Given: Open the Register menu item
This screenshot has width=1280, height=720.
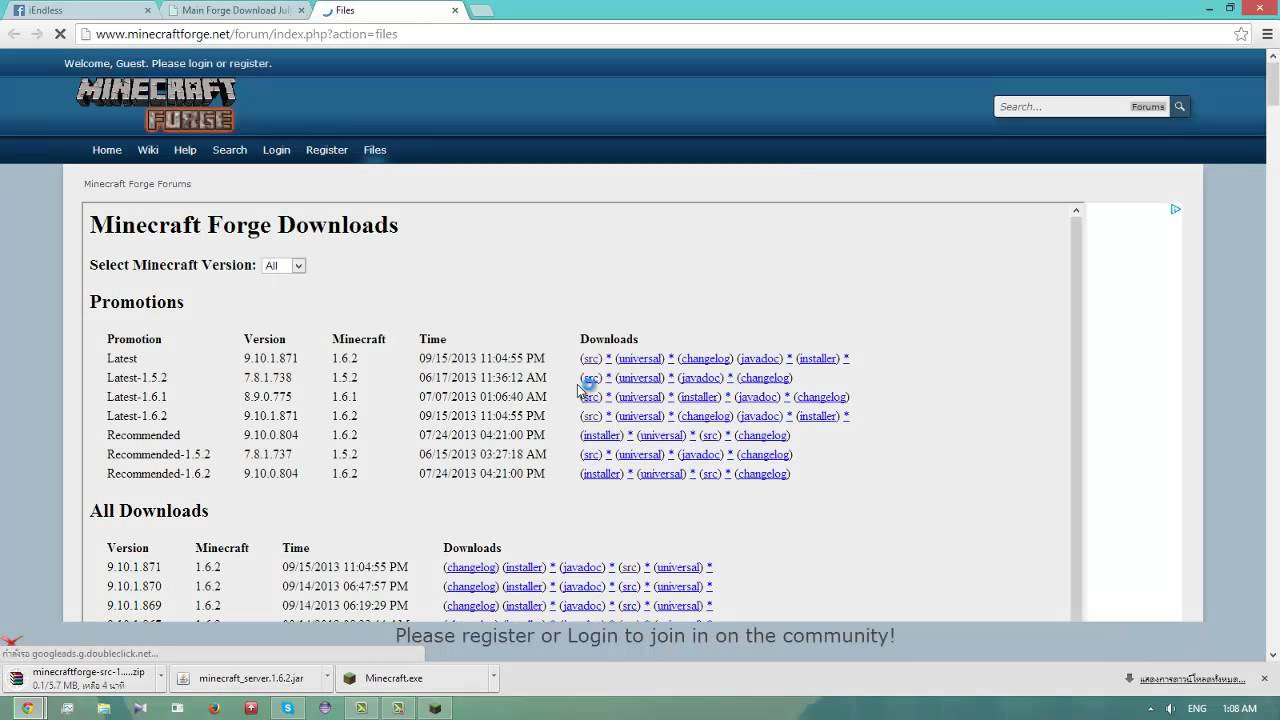Looking at the screenshot, I should pyautogui.click(x=327, y=150).
